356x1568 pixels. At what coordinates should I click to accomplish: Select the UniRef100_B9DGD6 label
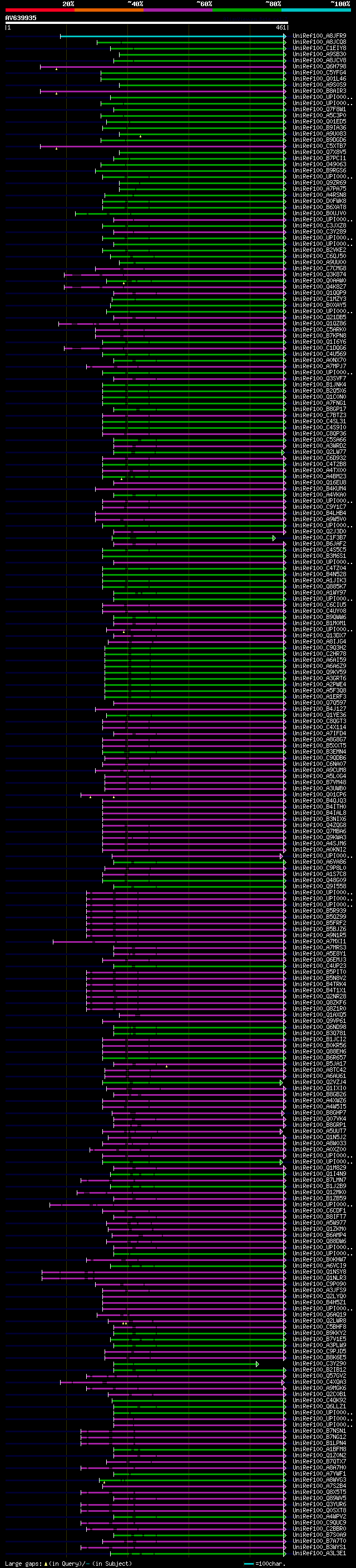pyautogui.click(x=319, y=140)
